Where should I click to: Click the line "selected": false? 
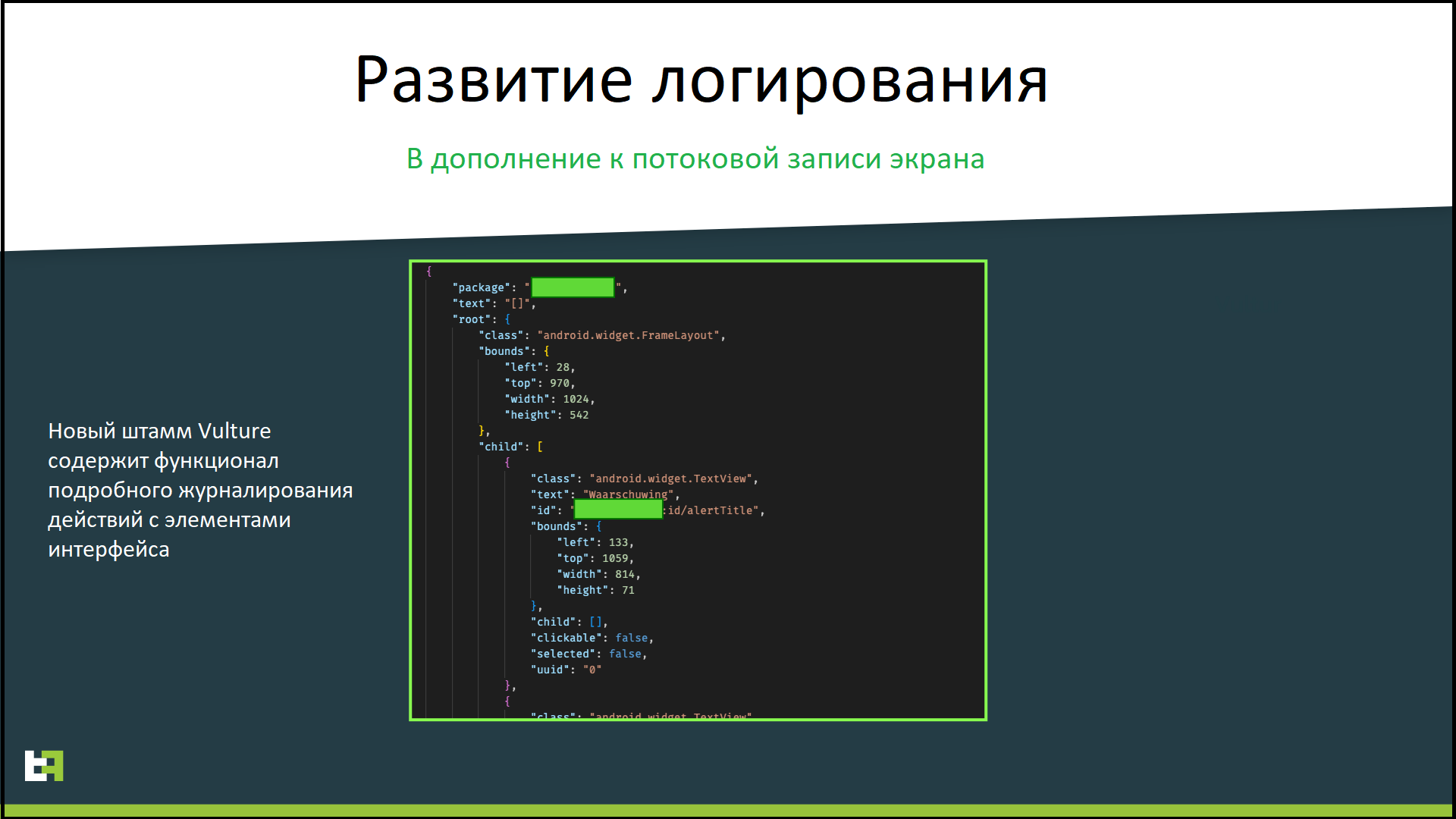(x=589, y=654)
